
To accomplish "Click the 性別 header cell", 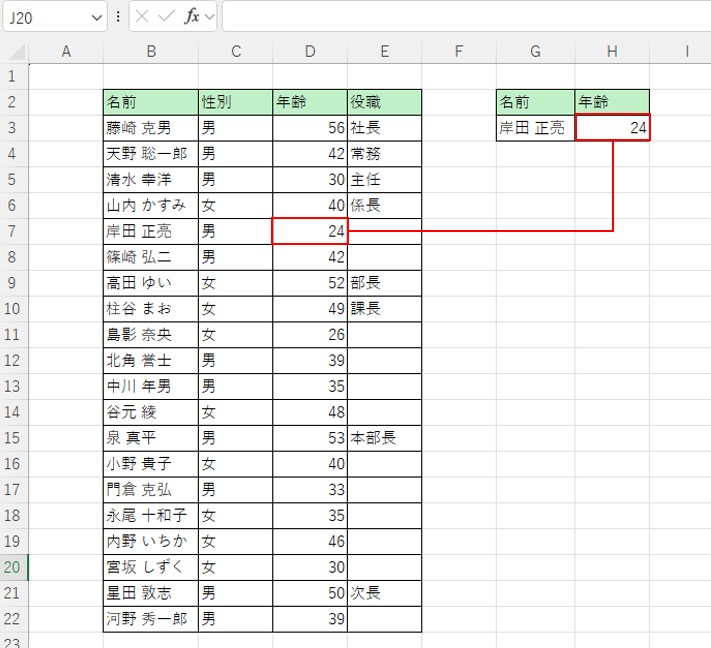I will 236,102.
